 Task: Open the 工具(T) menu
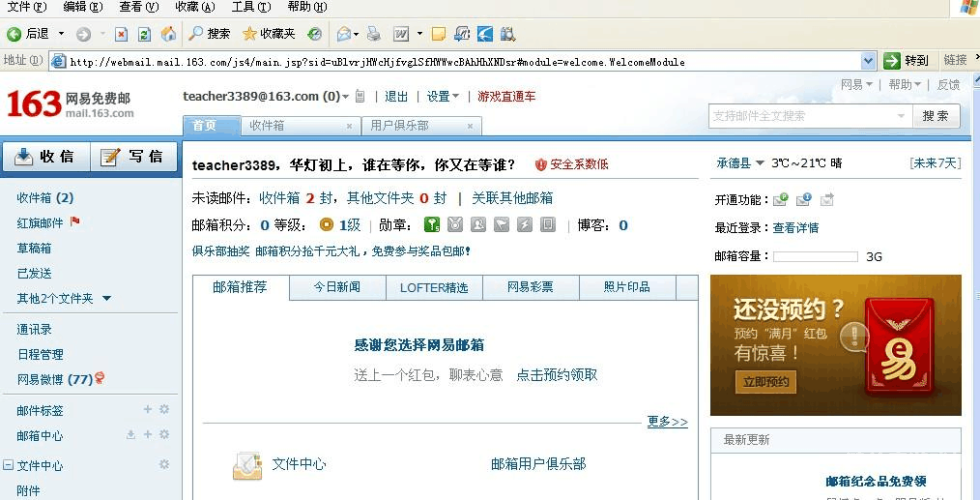coord(251,7)
